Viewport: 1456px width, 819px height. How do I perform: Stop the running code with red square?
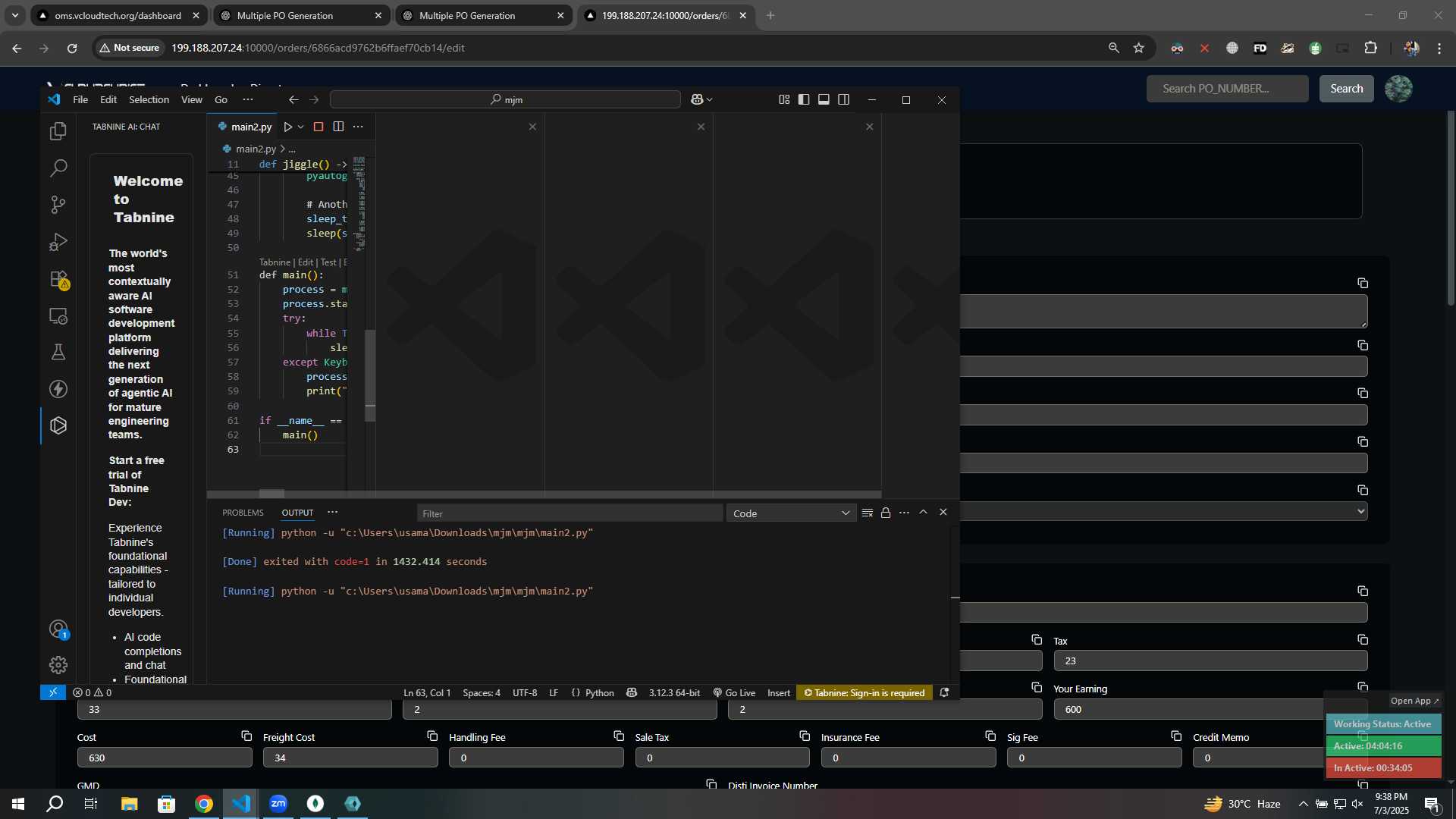click(318, 127)
